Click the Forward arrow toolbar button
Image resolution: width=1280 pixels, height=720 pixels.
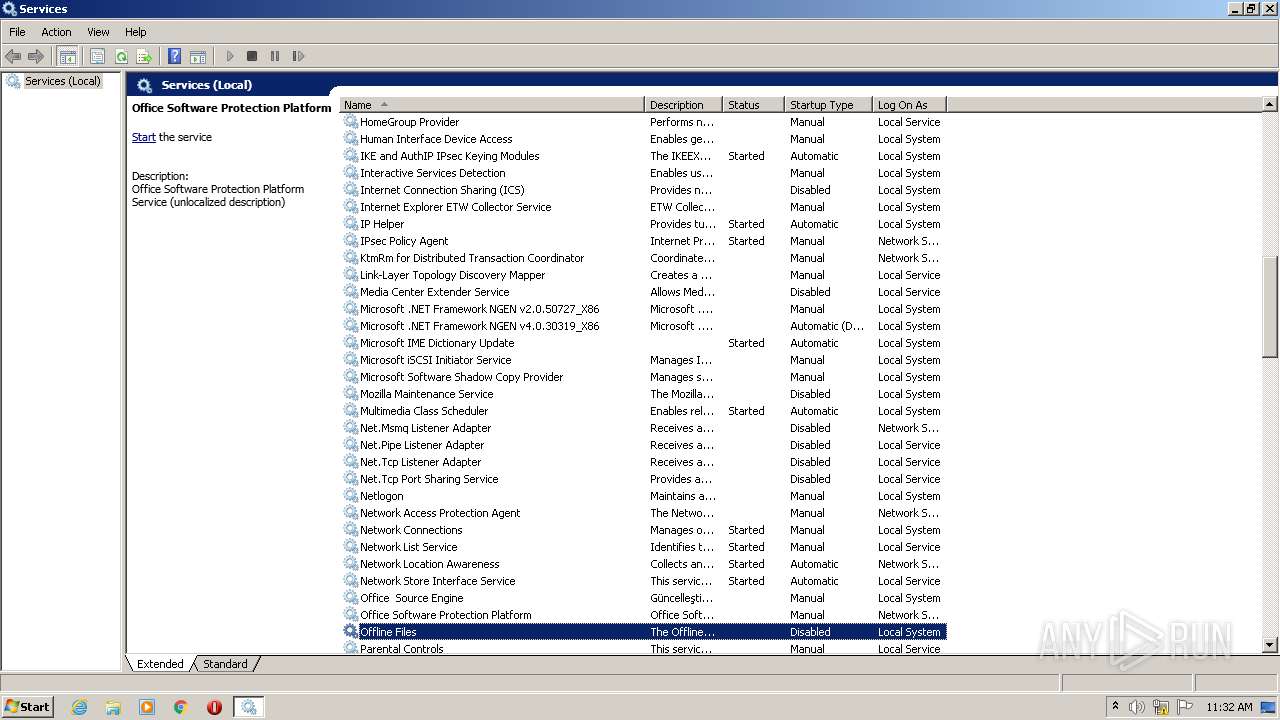36,57
